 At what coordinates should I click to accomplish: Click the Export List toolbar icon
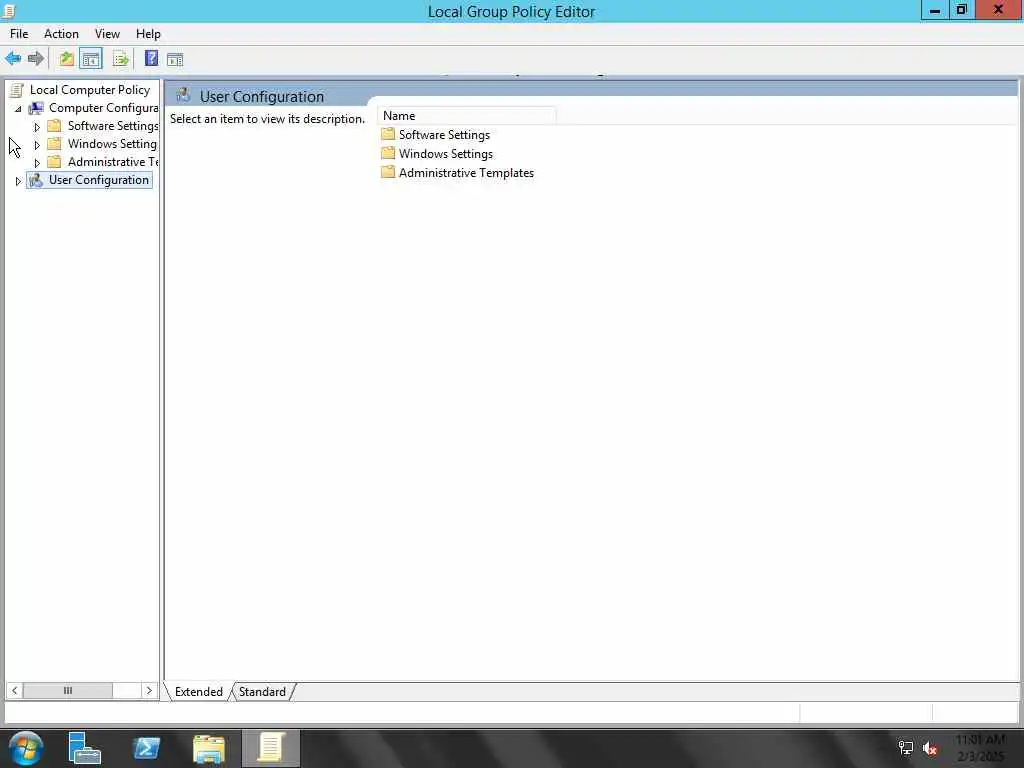pyautogui.click(x=120, y=59)
